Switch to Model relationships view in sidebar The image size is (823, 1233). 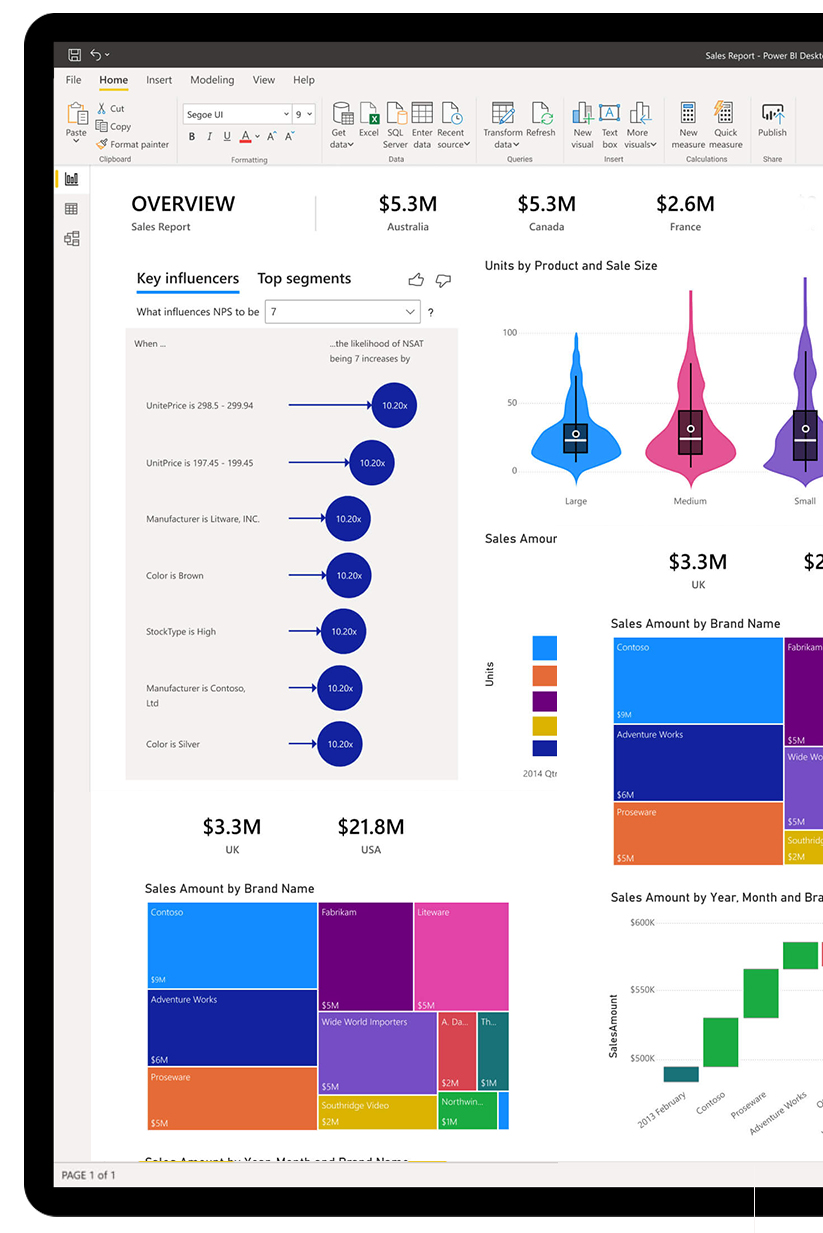(x=71, y=239)
